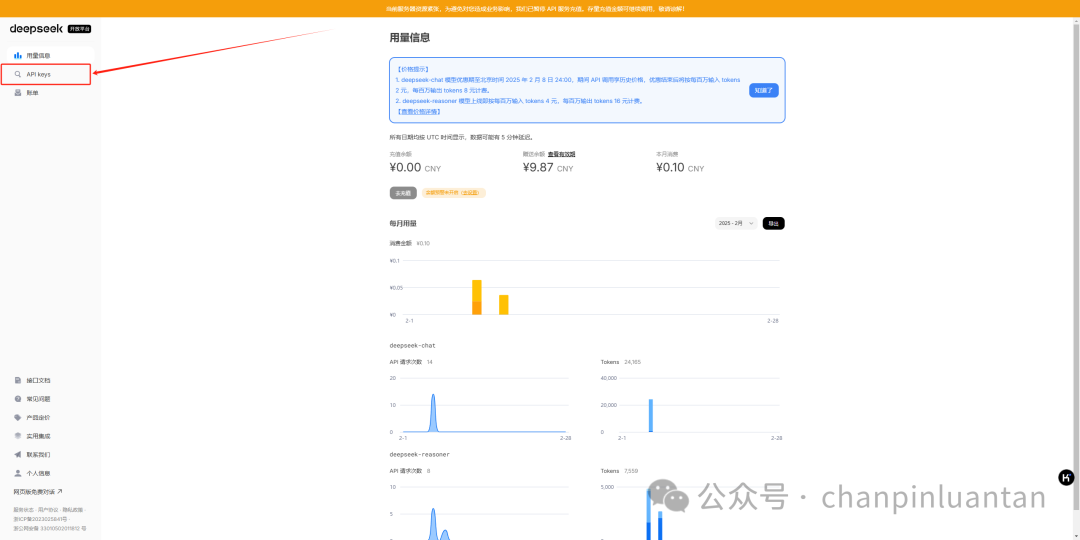1080x540 pixels.
Task: Click the 服务状态 footer link
Action: click(24, 510)
